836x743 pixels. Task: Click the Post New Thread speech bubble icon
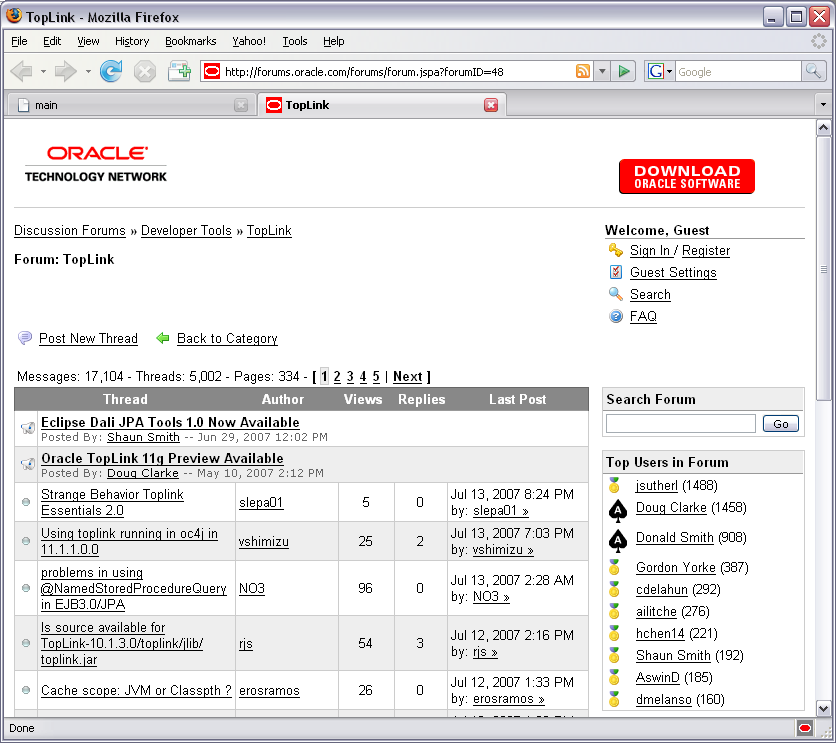coord(25,338)
